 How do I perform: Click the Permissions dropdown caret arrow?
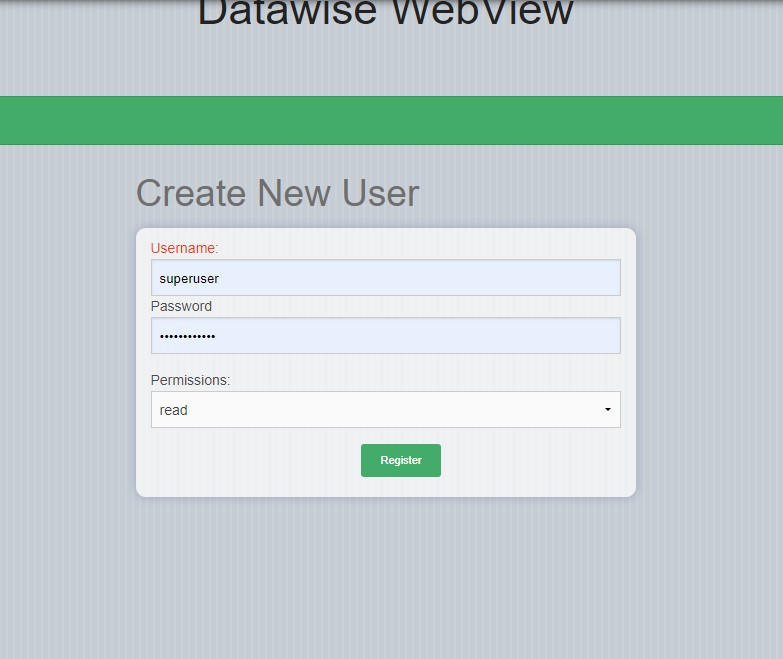coord(607,410)
